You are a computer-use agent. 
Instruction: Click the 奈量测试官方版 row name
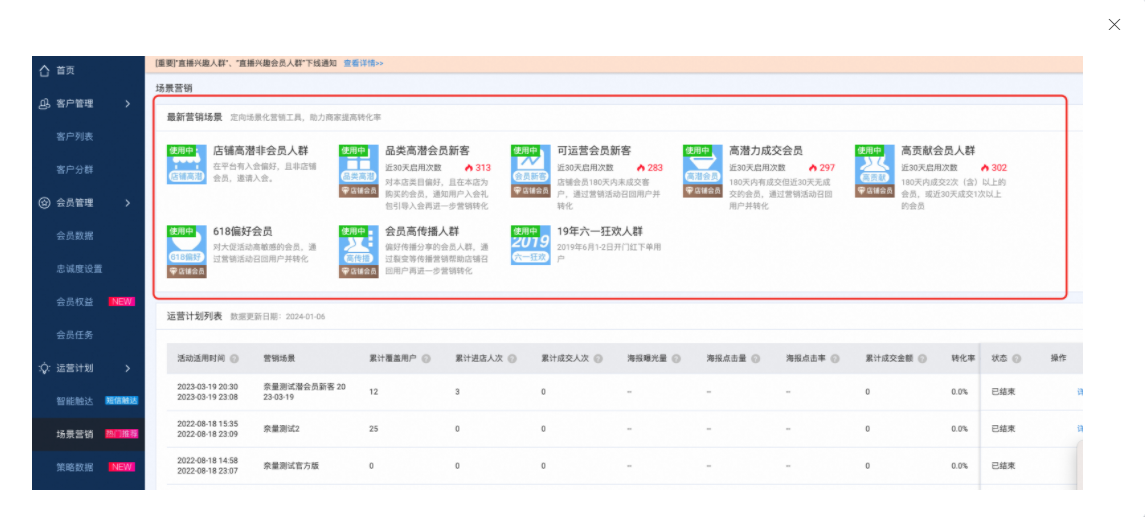tap(291, 466)
